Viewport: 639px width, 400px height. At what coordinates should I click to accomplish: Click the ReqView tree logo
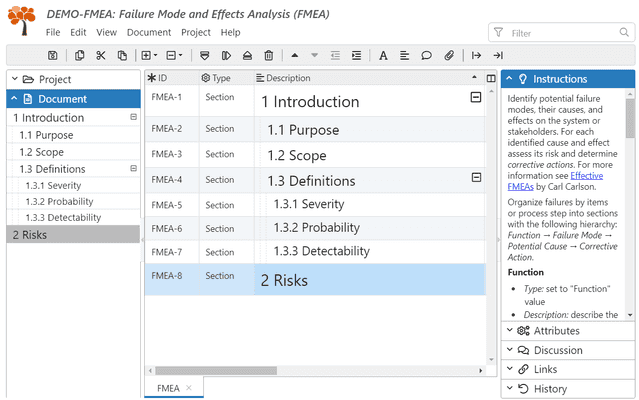point(22,20)
